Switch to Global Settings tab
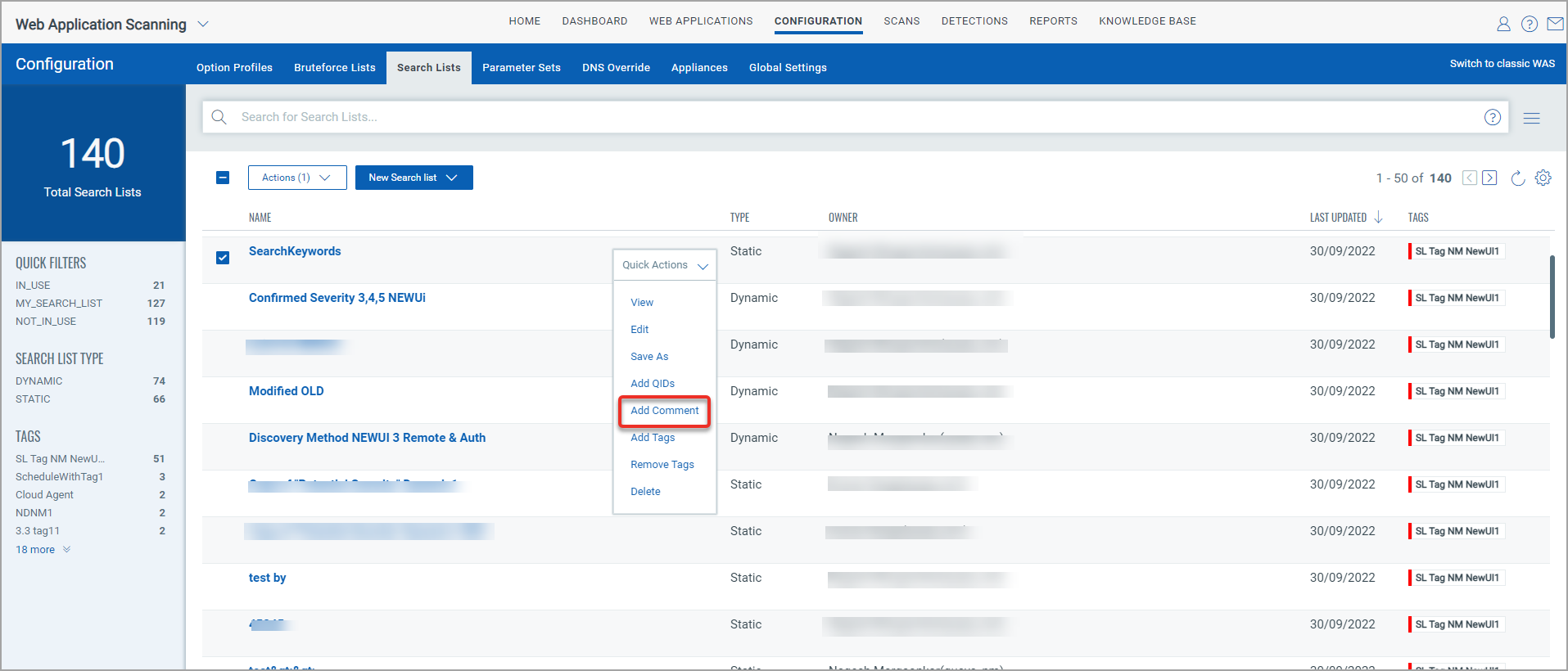The height and width of the screenshot is (671, 1568). (788, 68)
